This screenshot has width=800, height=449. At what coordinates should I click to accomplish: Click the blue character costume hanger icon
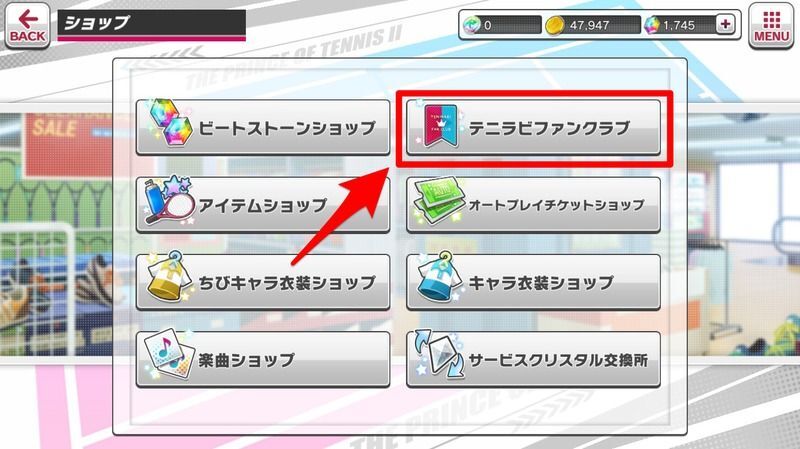coord(439,277)
